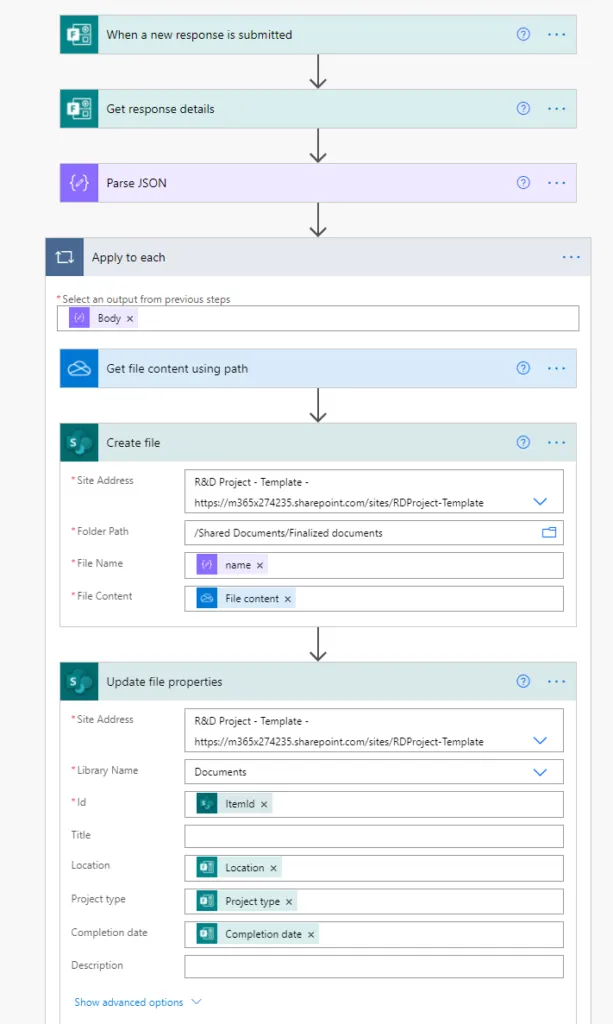Remove File content token from File Content
This screenshot has height=1024, width=613.
287,599
